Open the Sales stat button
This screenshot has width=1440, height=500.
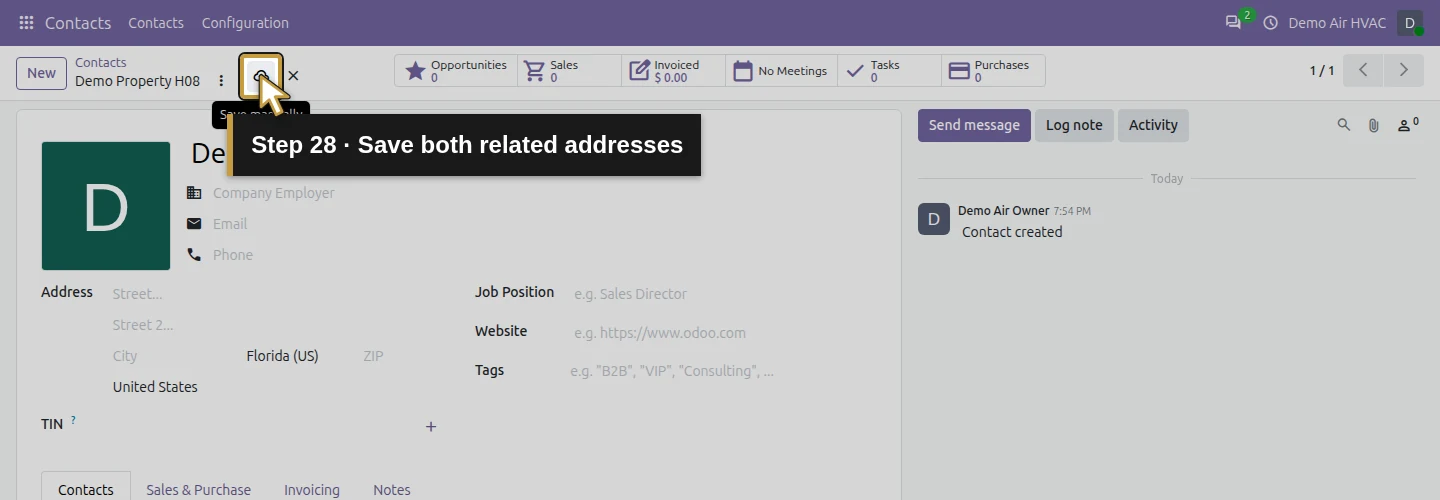[x=570, y=71]
